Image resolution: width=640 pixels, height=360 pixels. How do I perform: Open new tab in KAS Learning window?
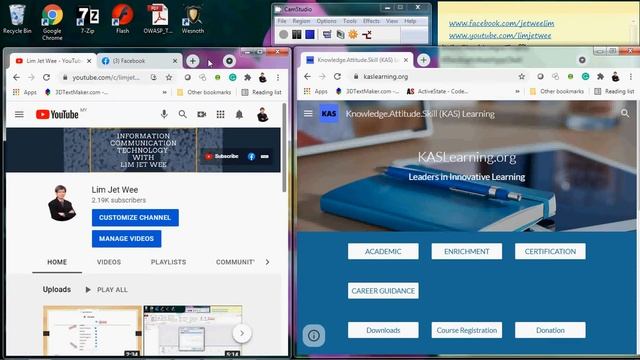click(423, 60)
